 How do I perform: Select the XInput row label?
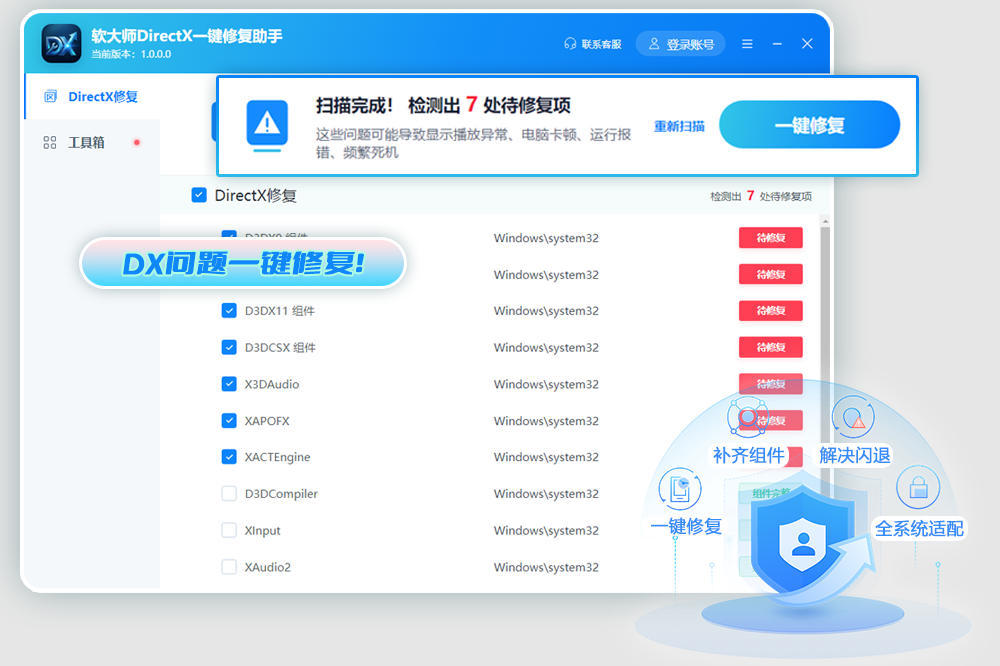pyautogui.click(x=262, y=530)
